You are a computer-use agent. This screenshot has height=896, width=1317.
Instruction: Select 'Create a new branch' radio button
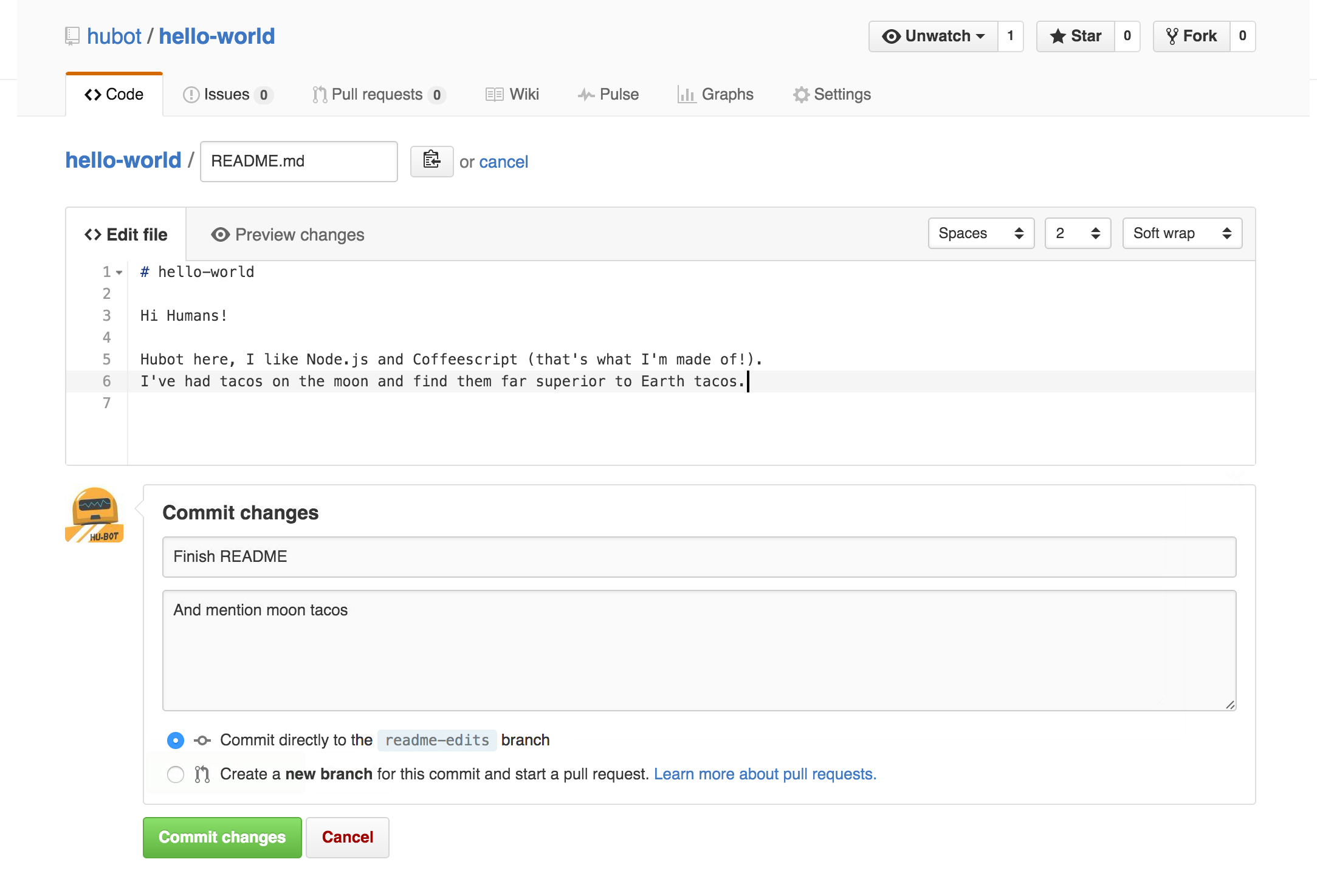175,773
